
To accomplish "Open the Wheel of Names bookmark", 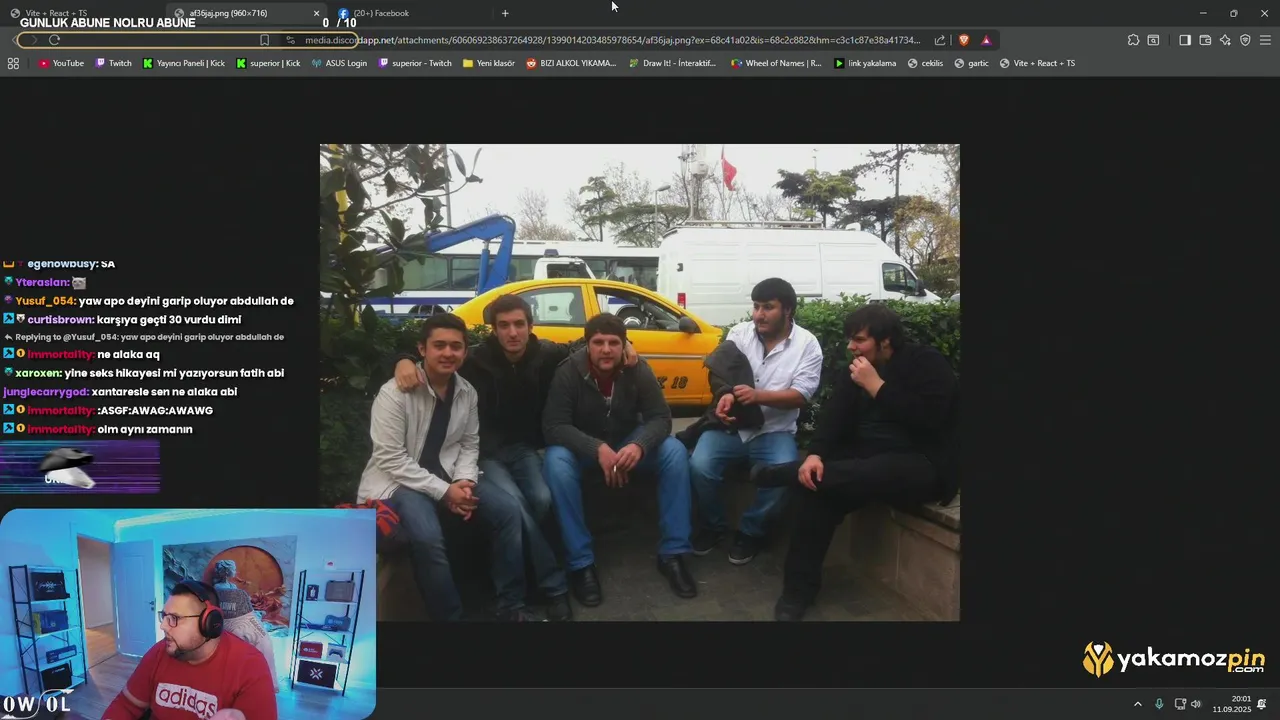I will click(776, 63).
